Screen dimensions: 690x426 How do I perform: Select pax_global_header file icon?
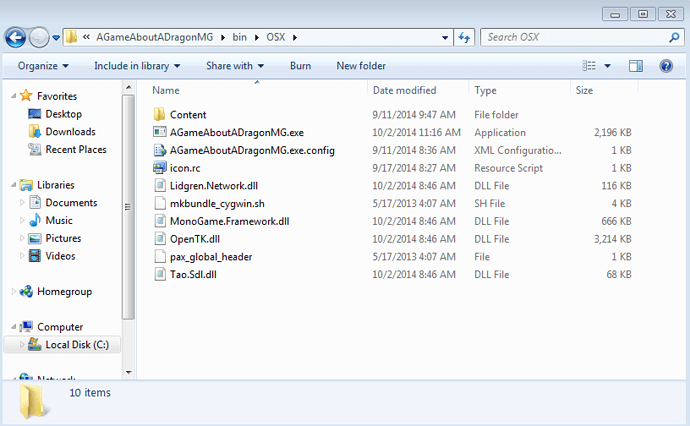(160, 257)
